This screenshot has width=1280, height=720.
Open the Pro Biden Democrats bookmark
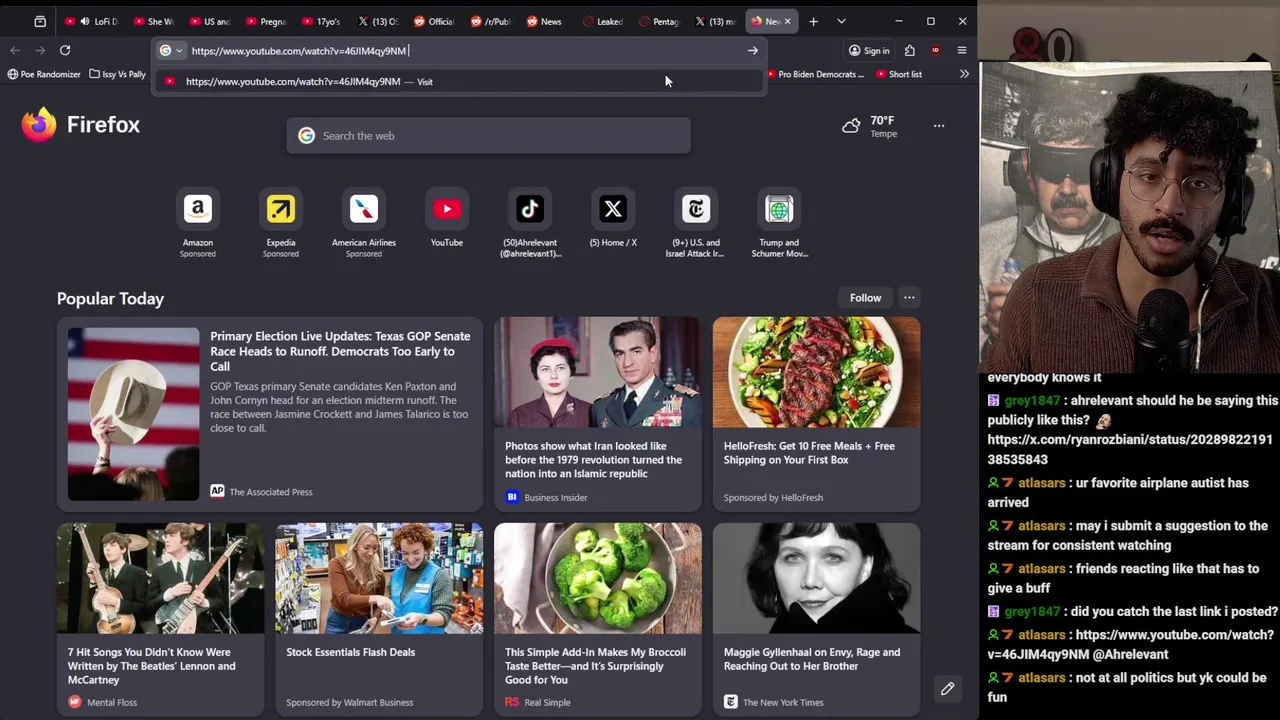pyautogui.click(x=814, y=74)
